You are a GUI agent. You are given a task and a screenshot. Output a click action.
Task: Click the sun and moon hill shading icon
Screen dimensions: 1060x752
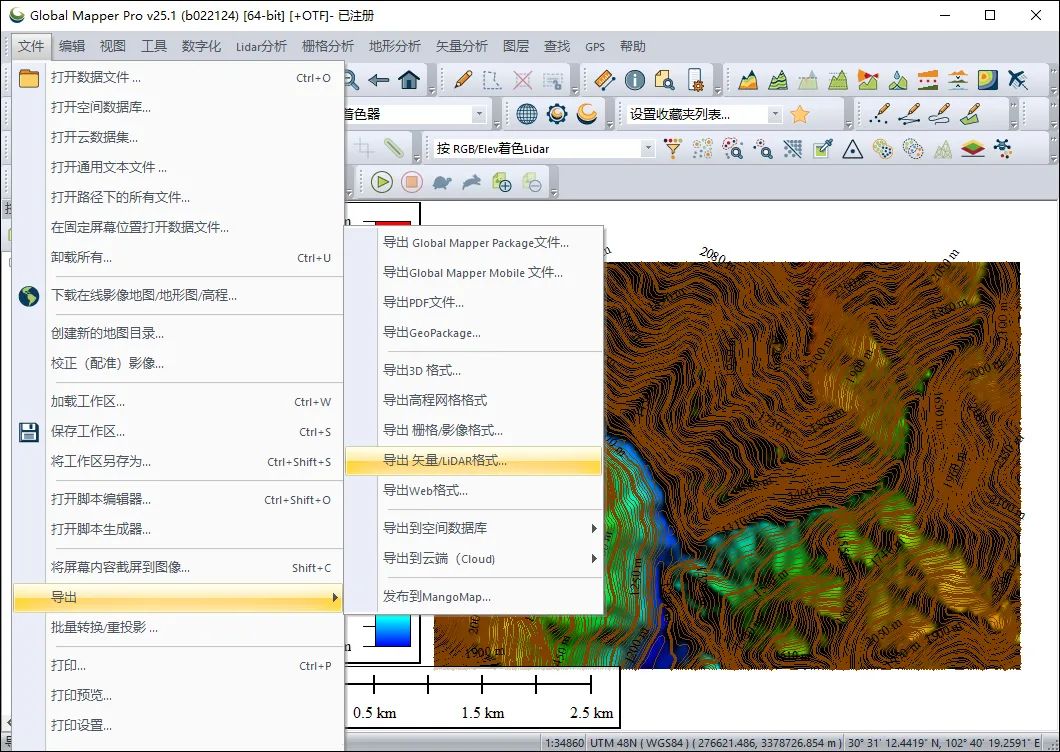click(x=587, y=114)
